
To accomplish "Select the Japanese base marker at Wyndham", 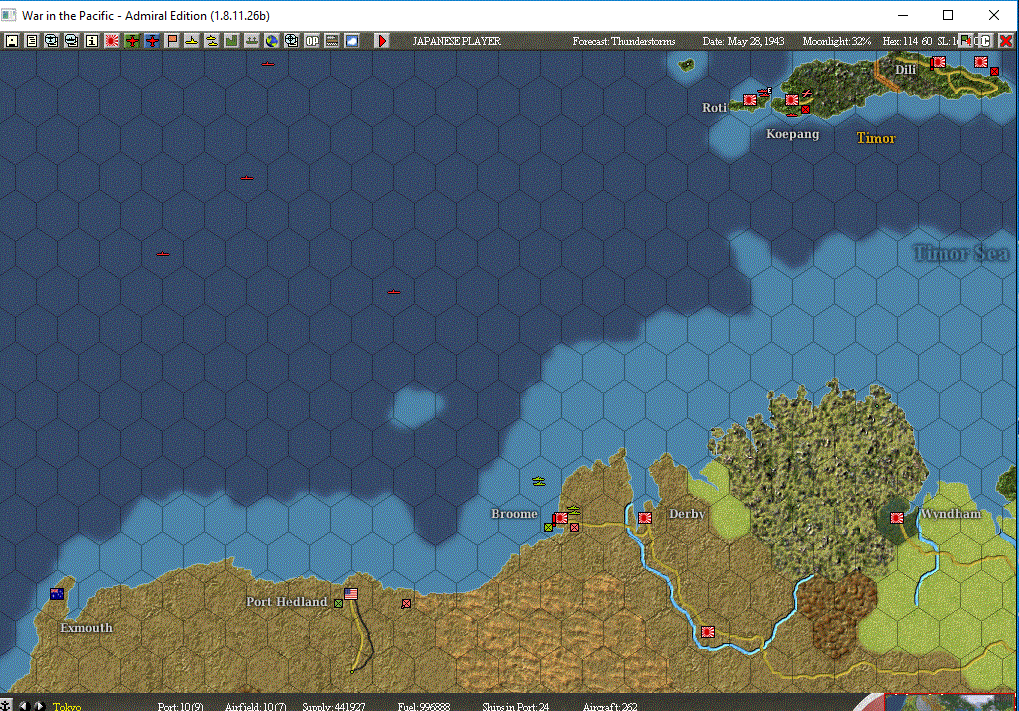I will [x=897, y=518].
